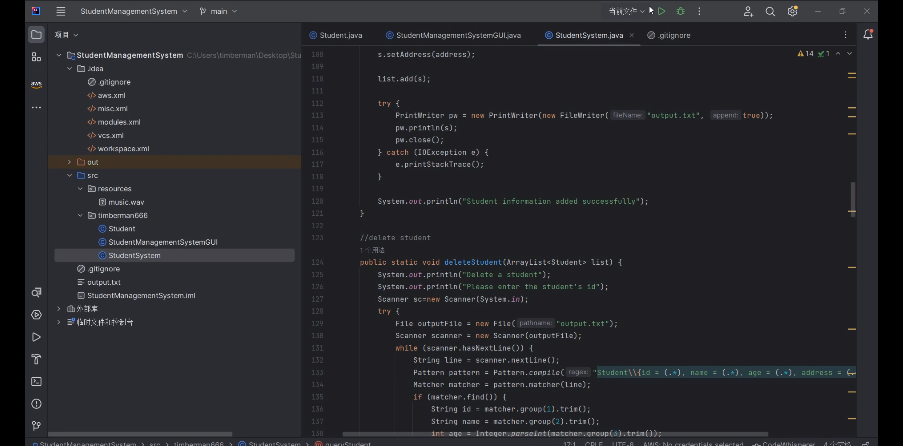The width and height of the screenshot is (903, 446).
Task: Expand the 'out' folder in project tree
Action: (x=69, y=162)
